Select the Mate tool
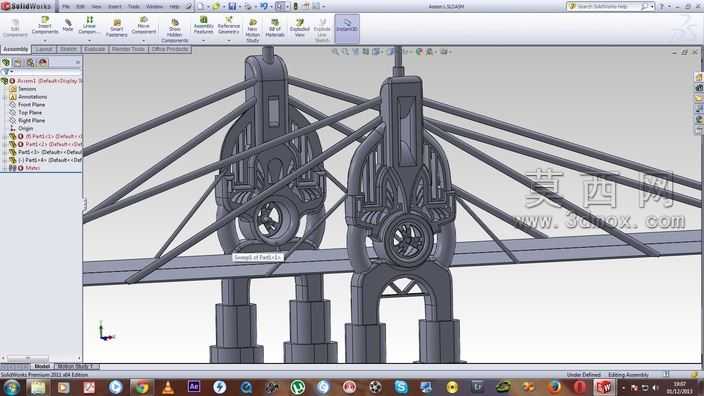This screenshot has width=704, height=396. click(x=68, y=26)
